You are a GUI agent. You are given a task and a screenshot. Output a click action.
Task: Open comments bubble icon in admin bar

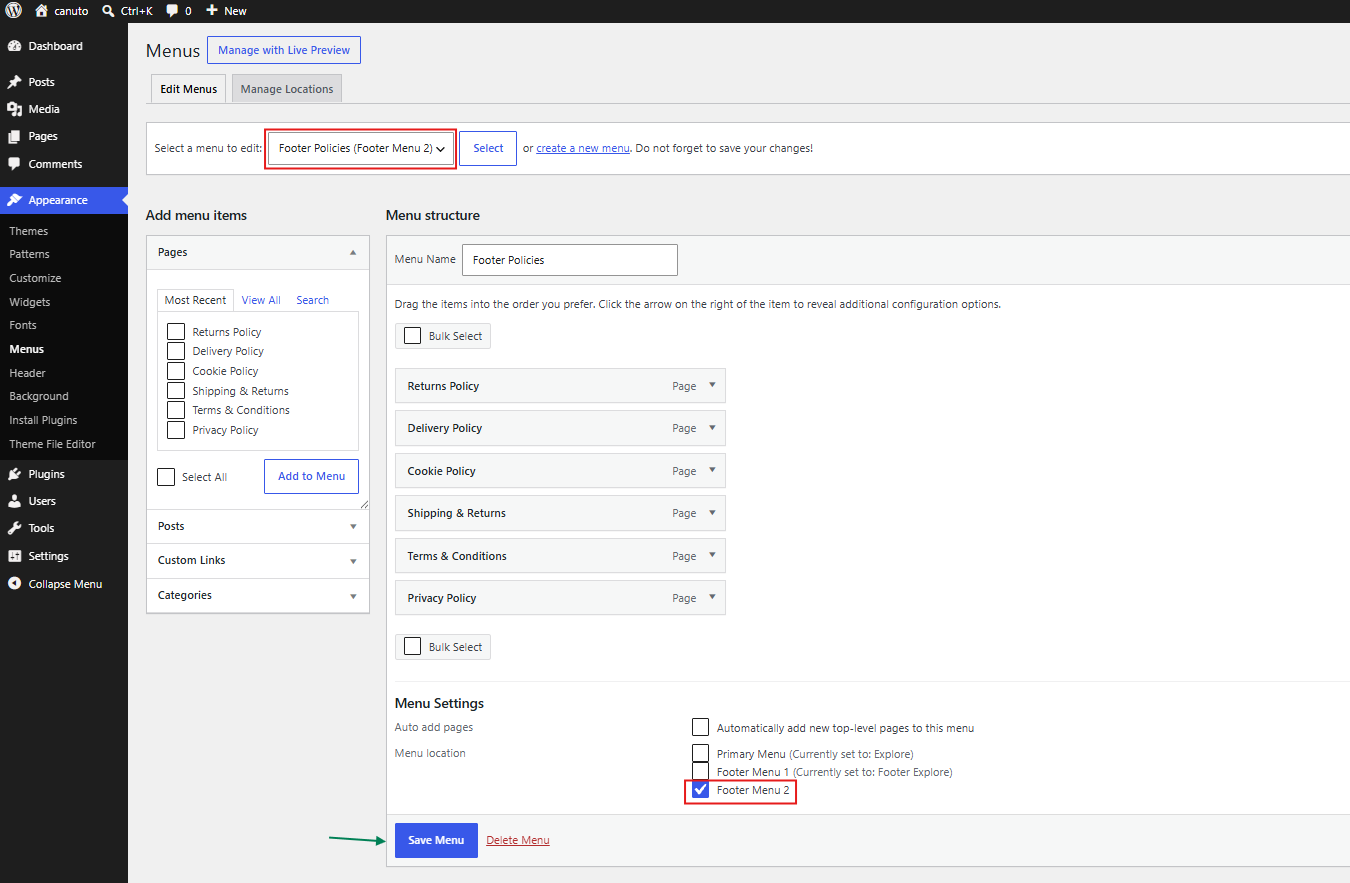tap(172, 11)
